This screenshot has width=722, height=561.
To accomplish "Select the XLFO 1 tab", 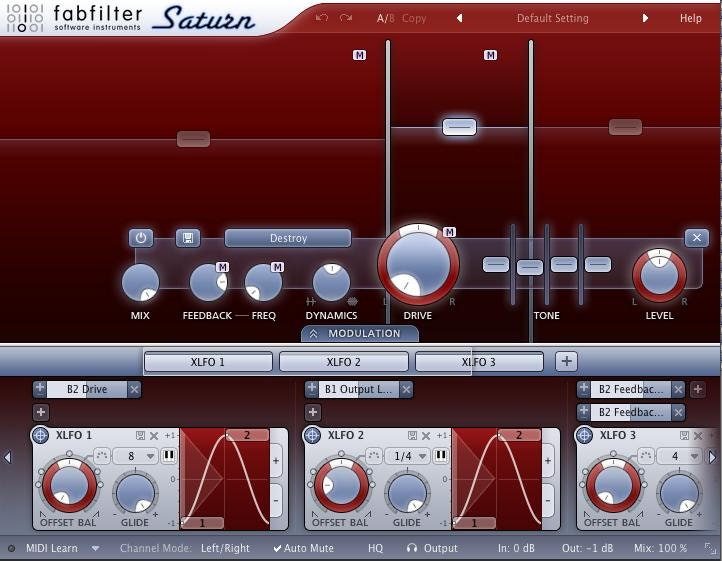I will (x=208, y=362).
